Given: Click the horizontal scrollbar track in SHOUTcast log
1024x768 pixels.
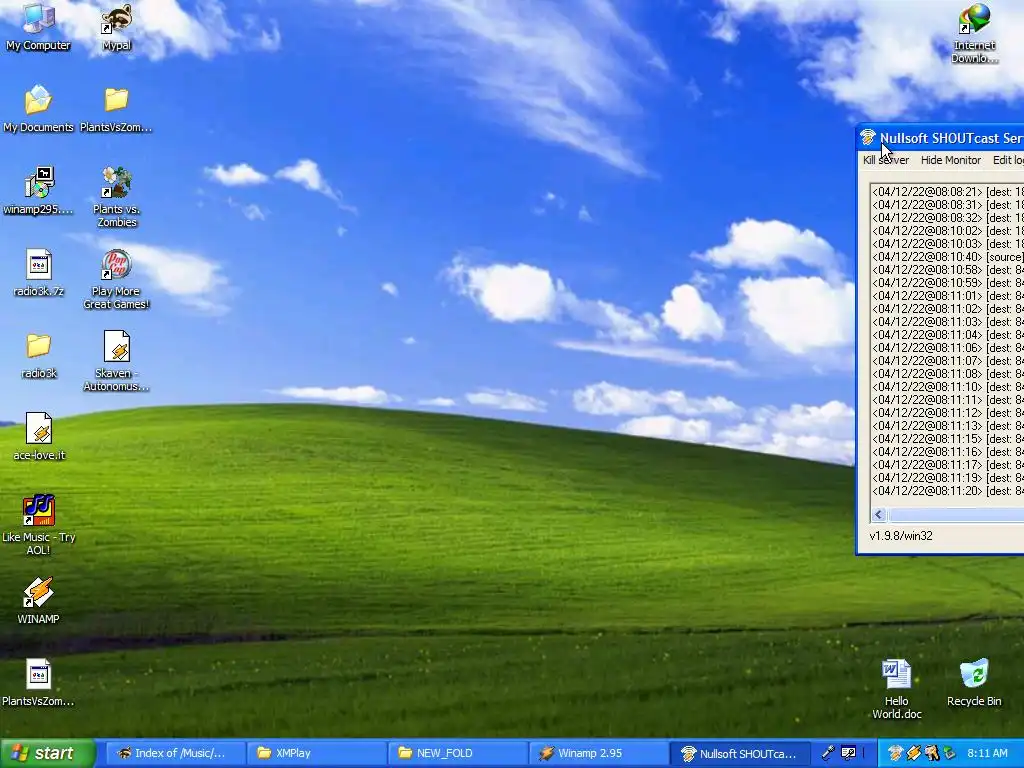Looking at the screenshot, I should (955, 515).
